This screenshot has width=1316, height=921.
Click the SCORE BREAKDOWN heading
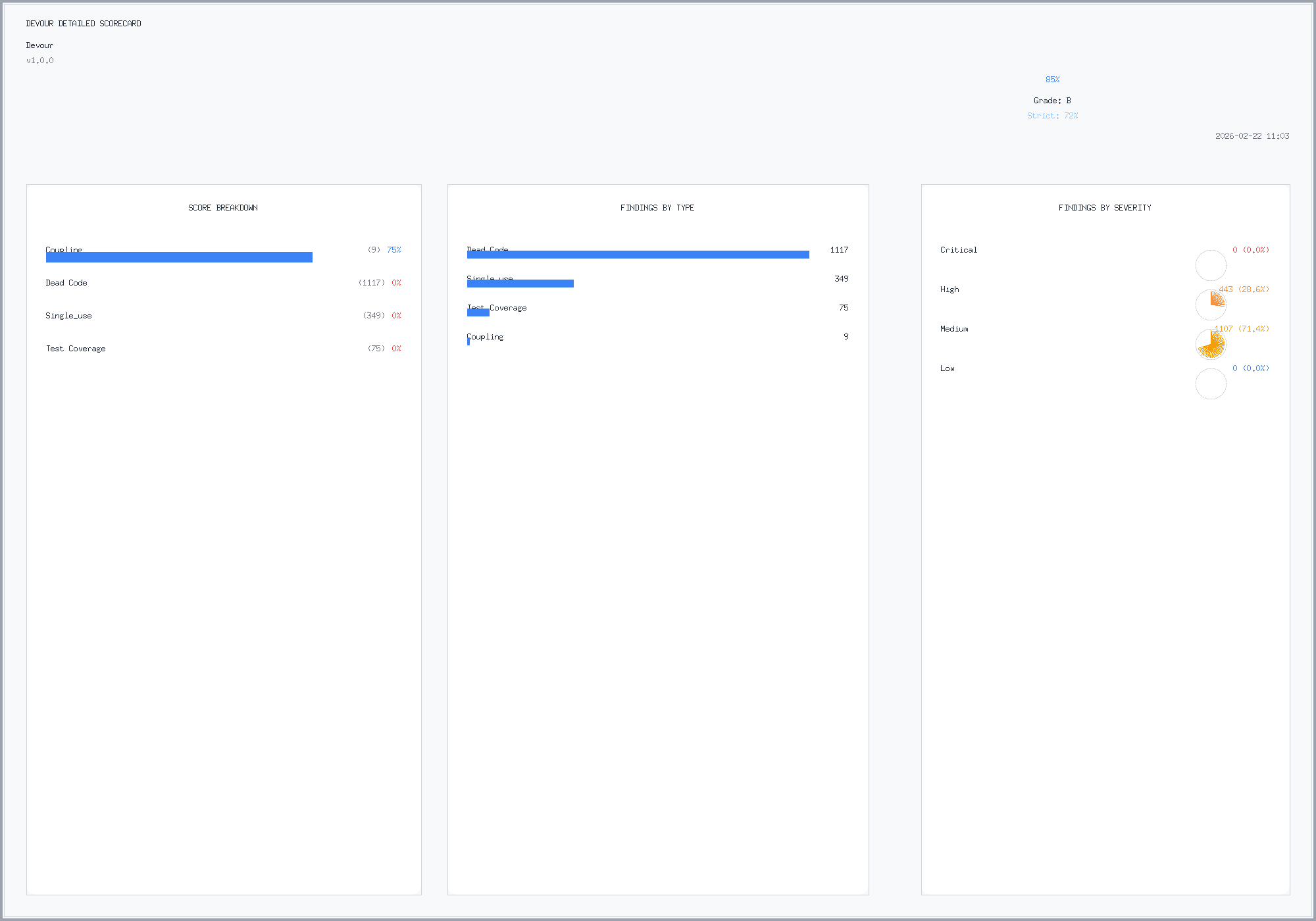[223, 208]
